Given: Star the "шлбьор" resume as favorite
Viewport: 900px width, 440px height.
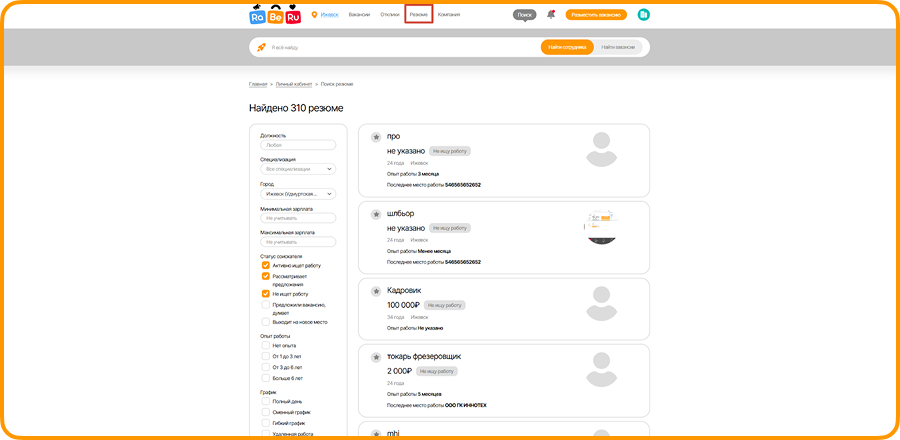Looking at the screenshot, I should pos(375,214).
